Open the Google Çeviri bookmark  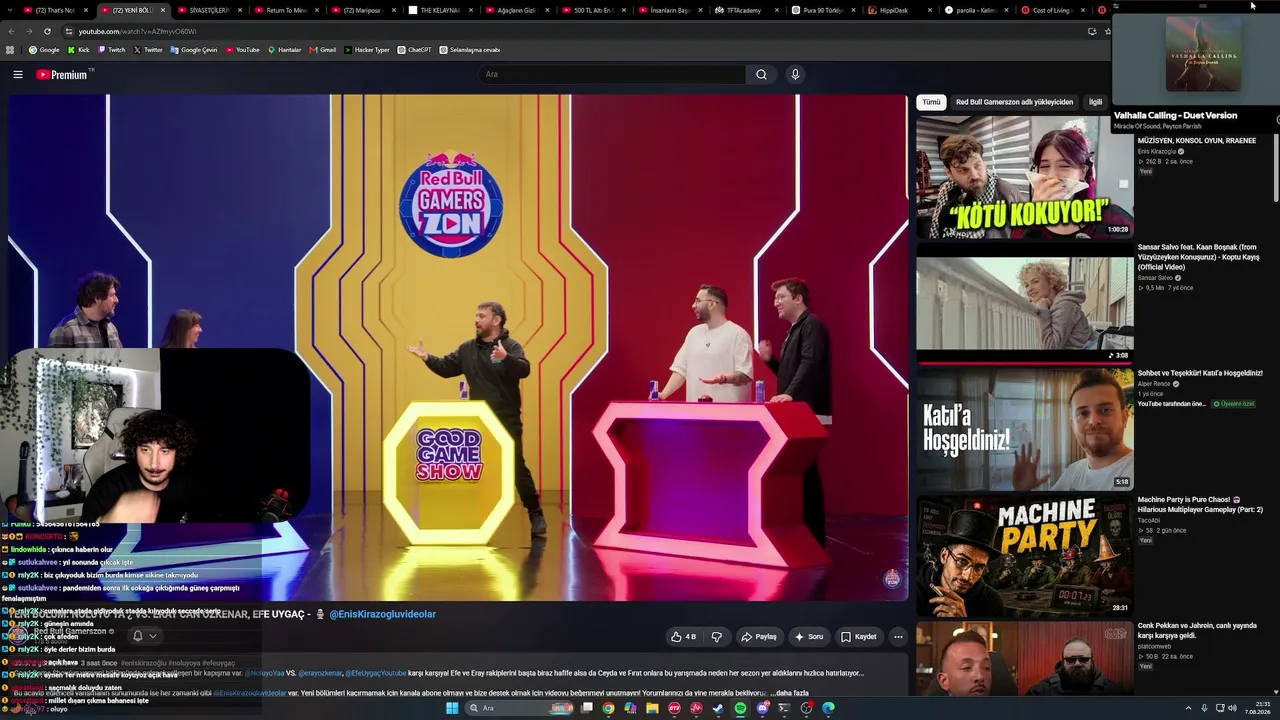pyautogui.click(x=194, y=50)
